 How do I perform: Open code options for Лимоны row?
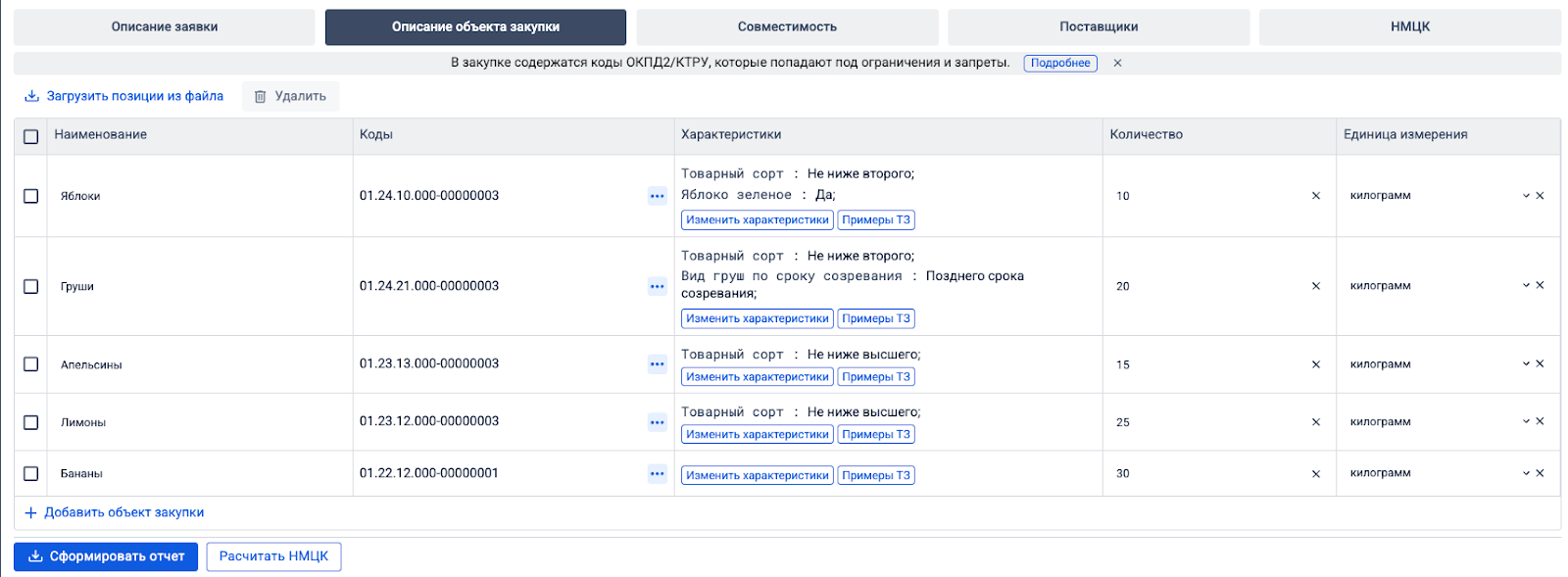(x=657, y=422)
